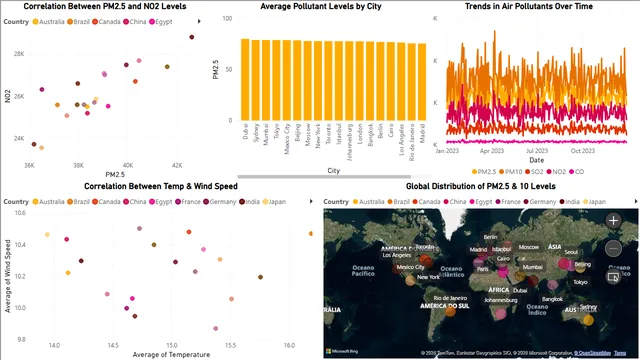640x360 pixels.
Task: Click the Mumbai city axis label
Action: pyautogui.click(x=266, y=134)
